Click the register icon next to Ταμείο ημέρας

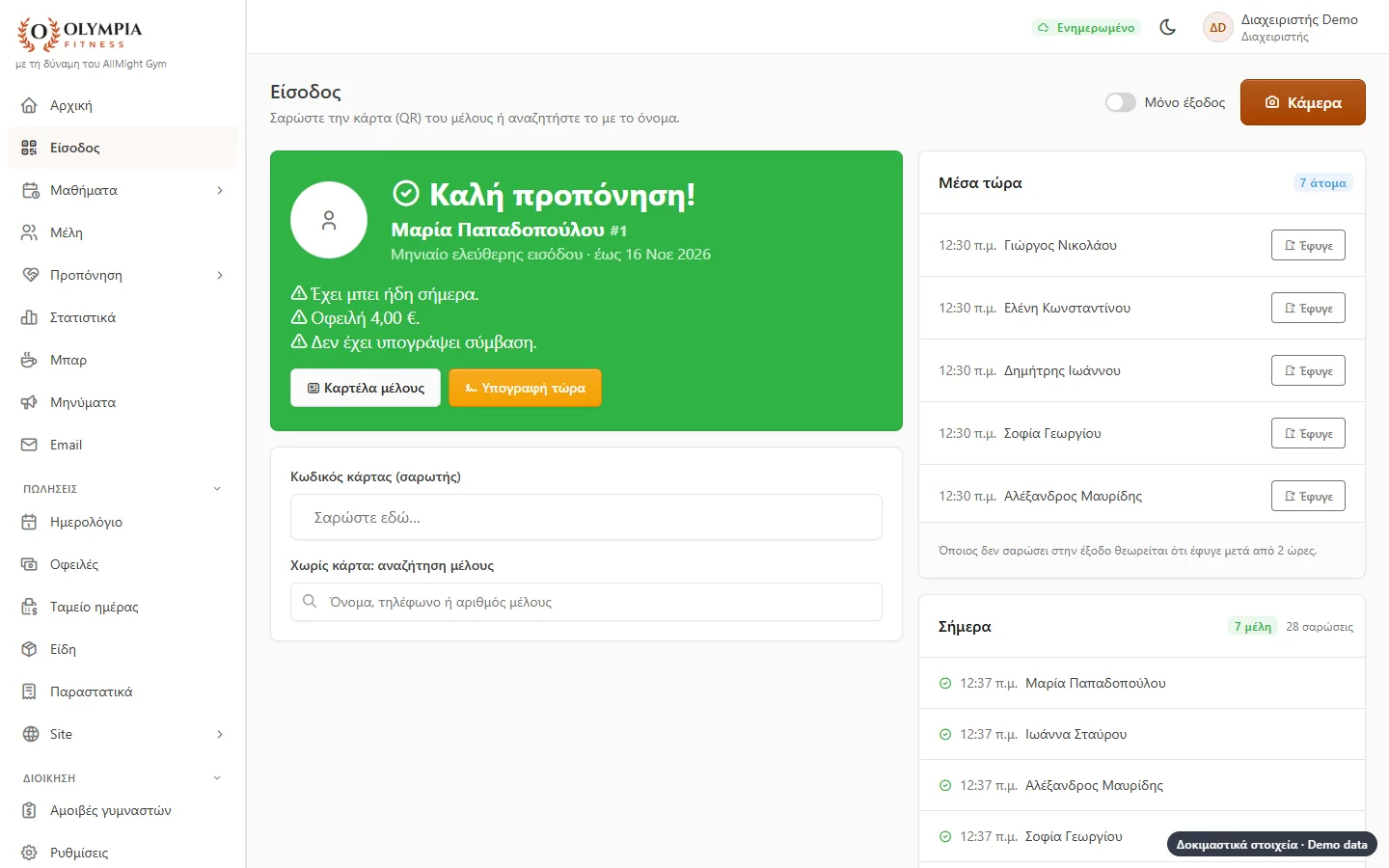[30, 607]
